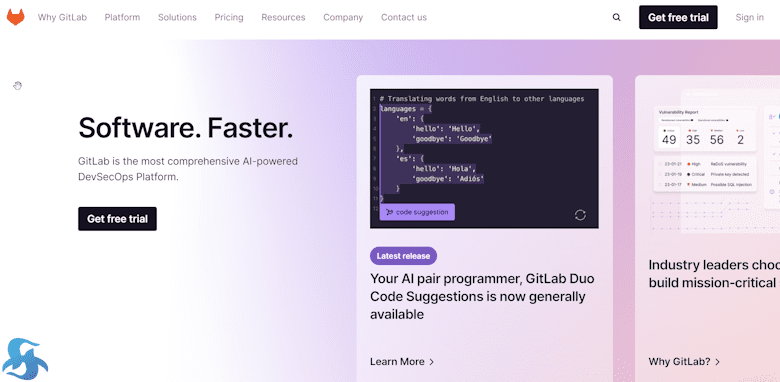
Task: Click the refresh icon in code preview
Action: 580,215
